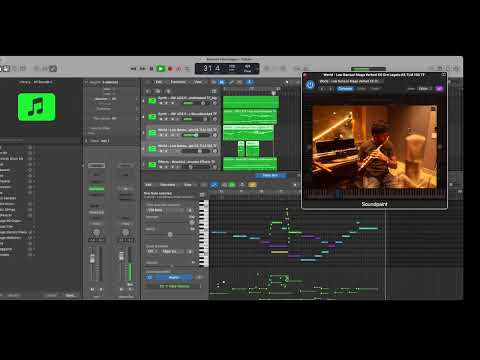Select the Piano Roll editor tab
Viewport: 480px width, 360px height.
pos(270,175)
